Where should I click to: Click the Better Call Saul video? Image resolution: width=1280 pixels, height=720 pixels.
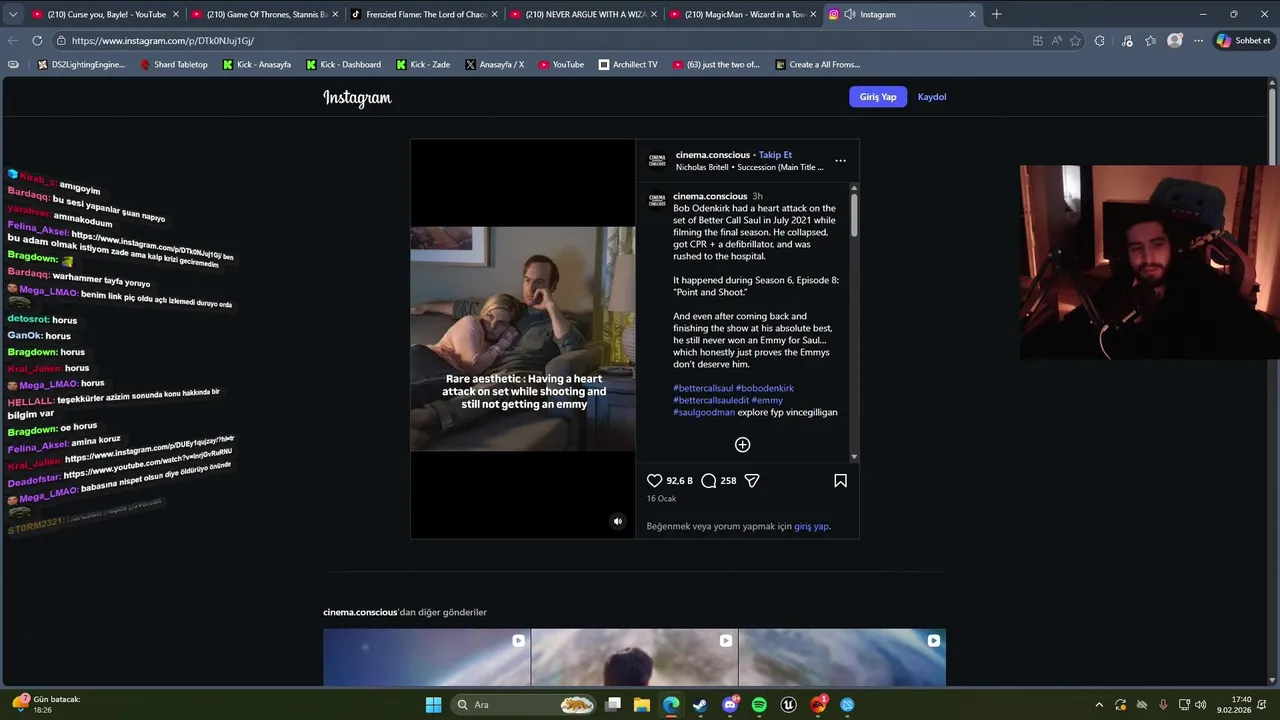click(x=523, y=338)
